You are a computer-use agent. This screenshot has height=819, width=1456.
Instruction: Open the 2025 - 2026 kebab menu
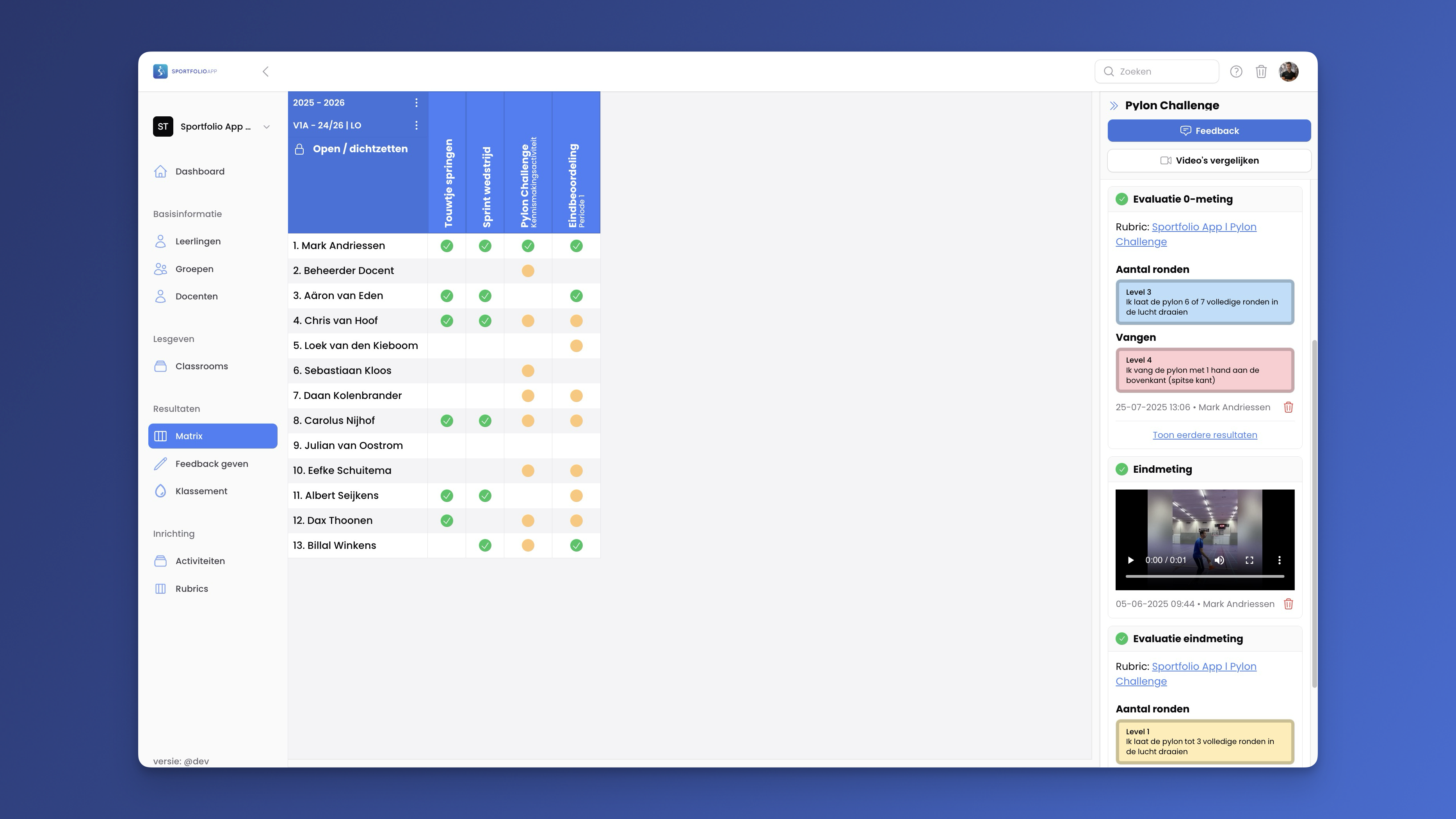(417, 102)
